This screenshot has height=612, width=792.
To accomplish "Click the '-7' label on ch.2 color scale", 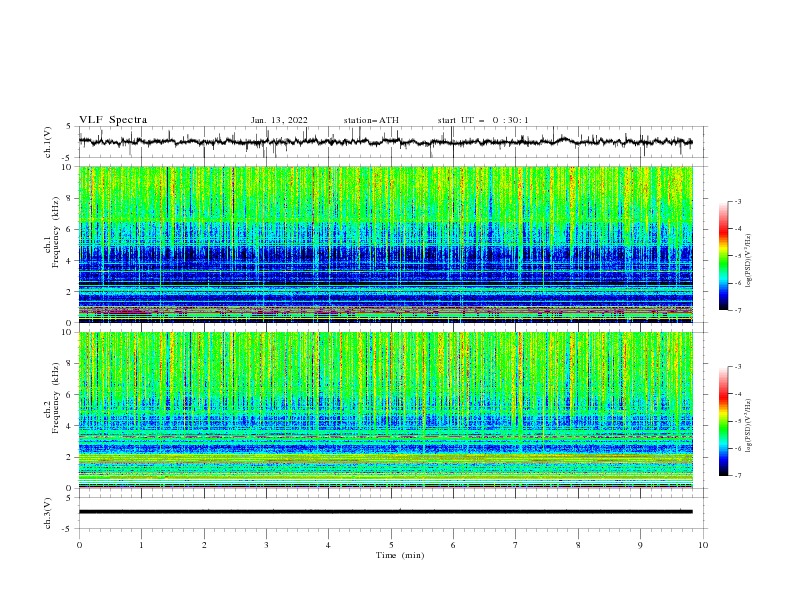I will [737, 476].
